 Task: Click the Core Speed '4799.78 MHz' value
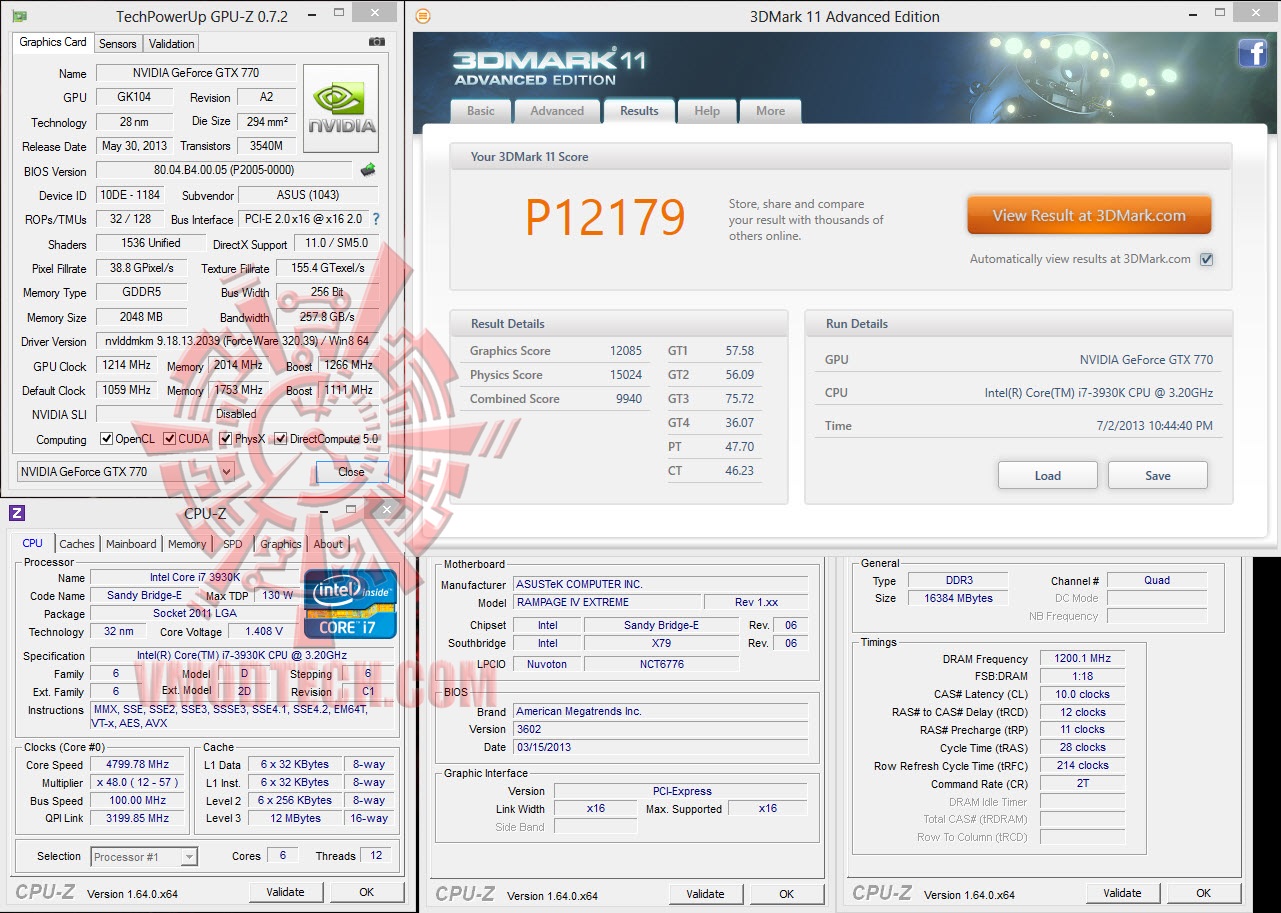(137, 765)
